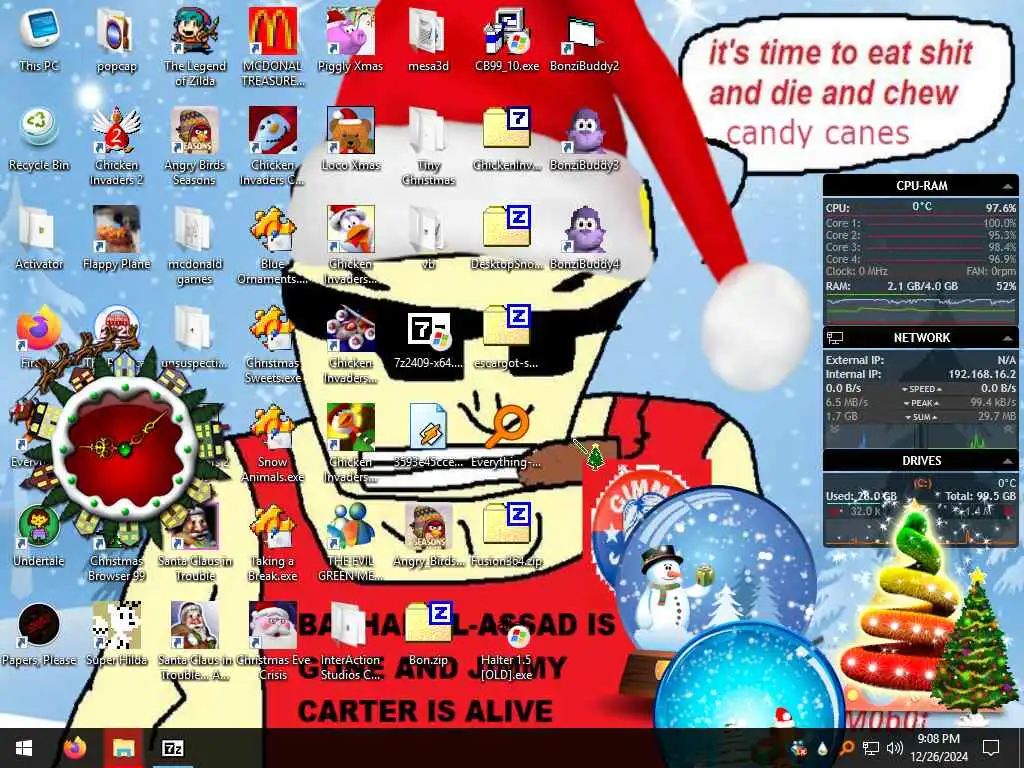Open the Activator folder icon
Screen dimensions: 1024x768
click(39, 238)
